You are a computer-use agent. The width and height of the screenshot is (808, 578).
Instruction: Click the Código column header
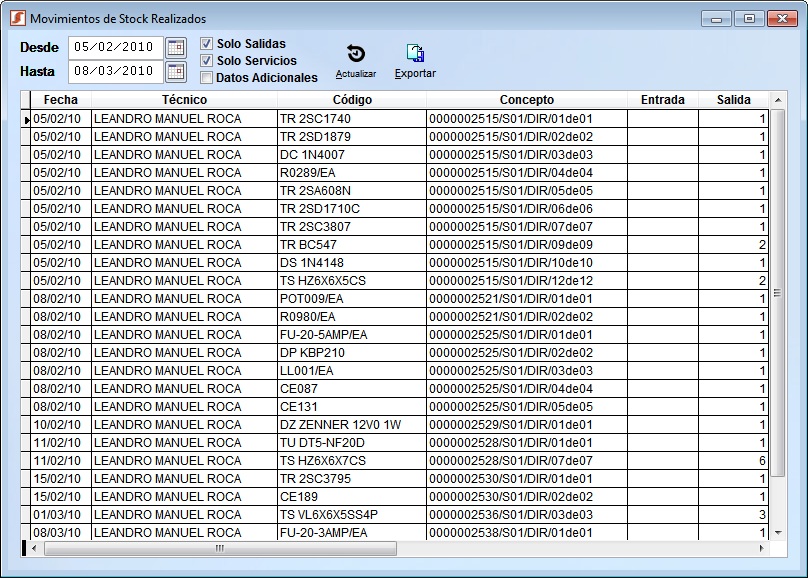coord(352,100)
